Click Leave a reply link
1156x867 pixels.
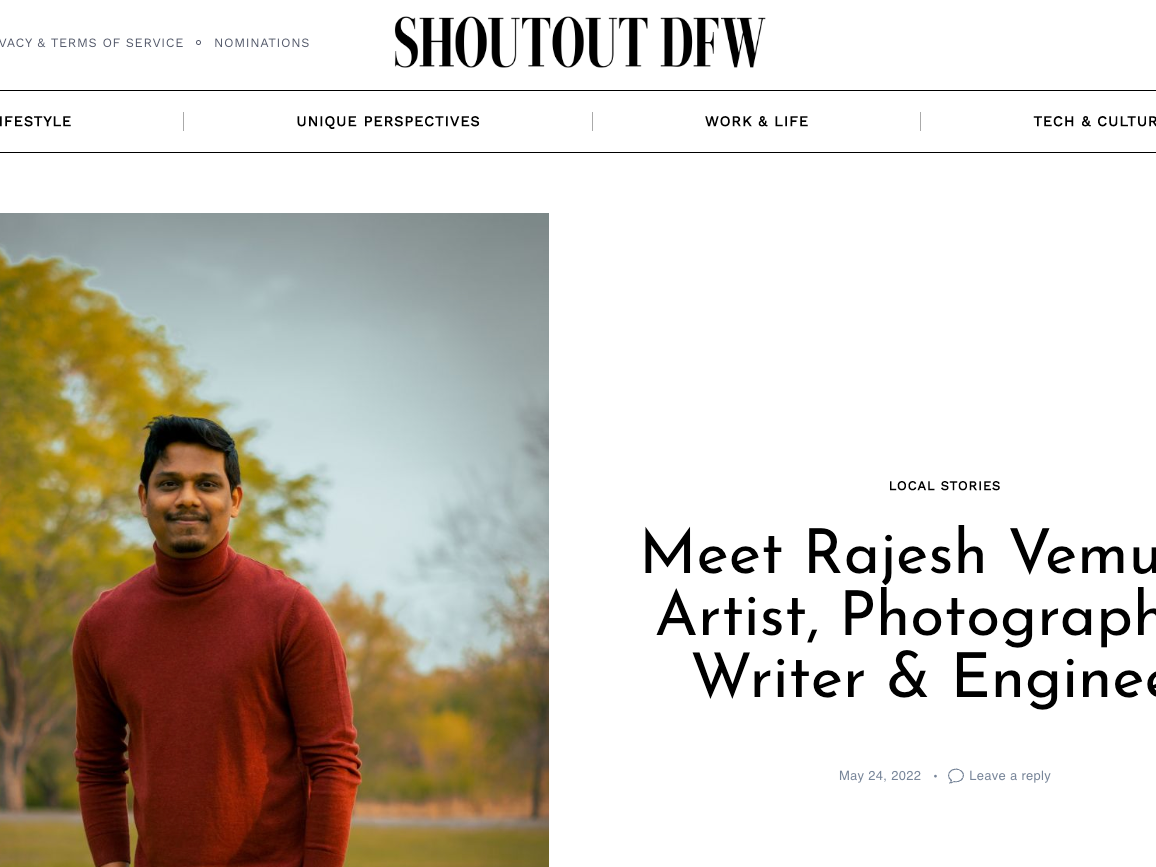1009,776
